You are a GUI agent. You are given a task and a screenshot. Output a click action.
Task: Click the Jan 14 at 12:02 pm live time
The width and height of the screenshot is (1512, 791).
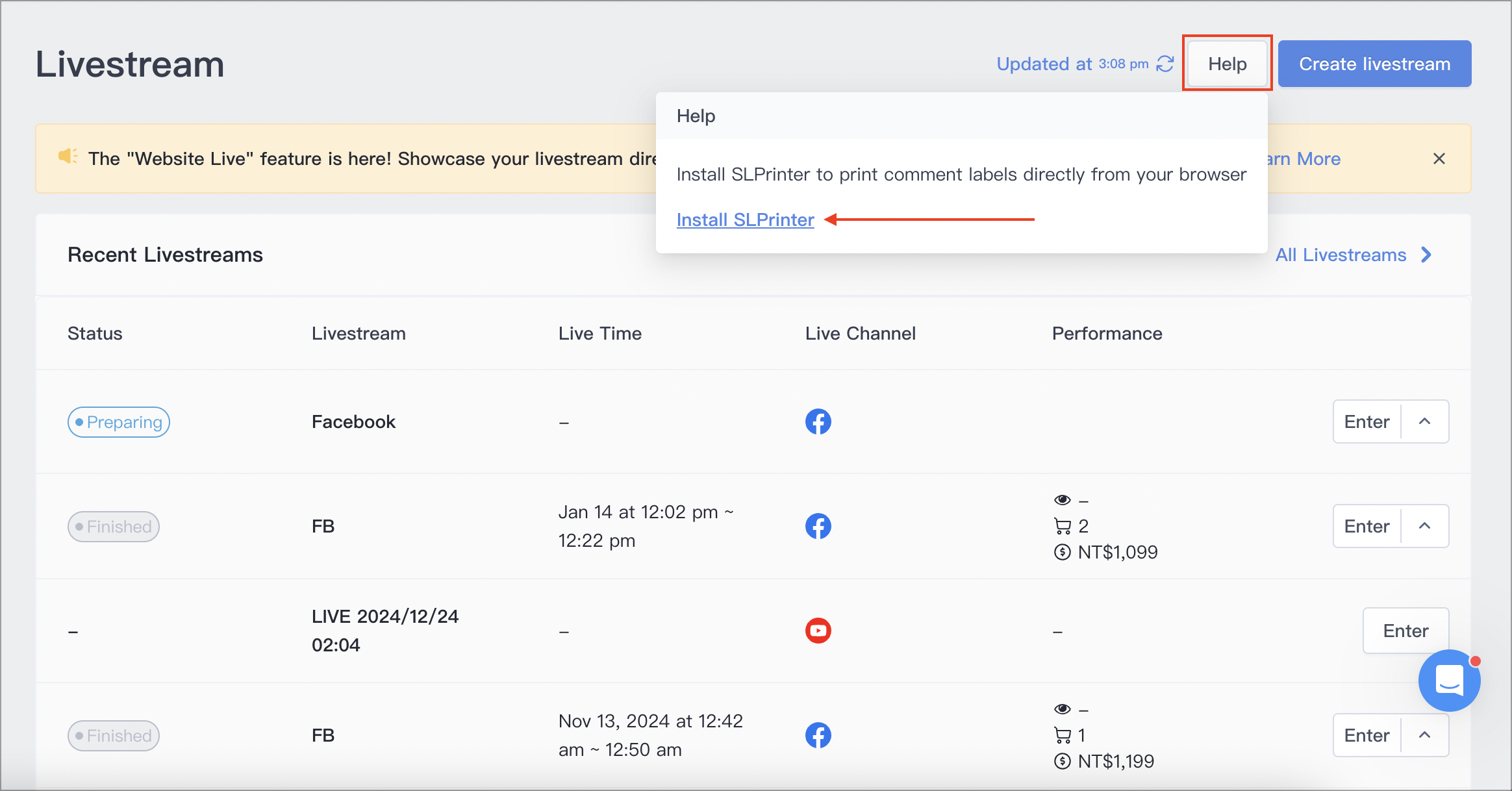646,526
